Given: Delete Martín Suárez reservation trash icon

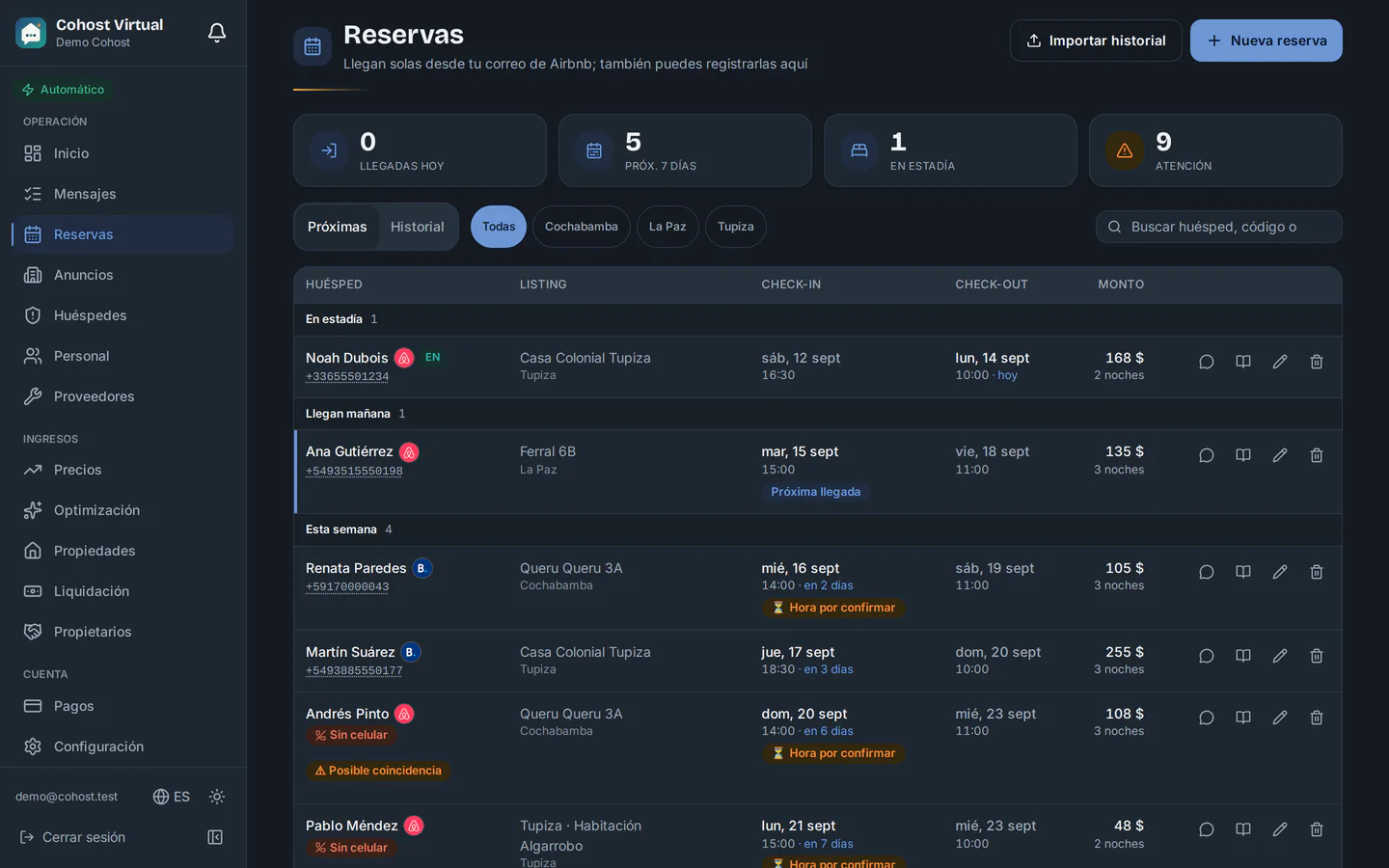Looking at the screenshot, I should pos(1317,656).
